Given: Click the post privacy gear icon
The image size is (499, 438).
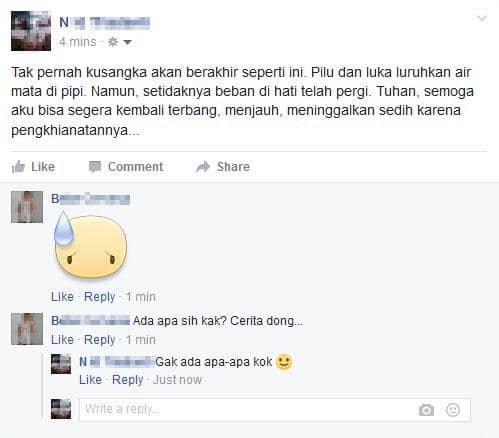Looking at the screenshot, I should 113,42.
